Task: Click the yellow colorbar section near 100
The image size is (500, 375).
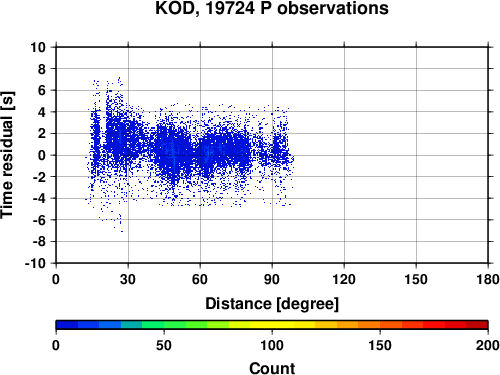Action: [x=272, y=325]
